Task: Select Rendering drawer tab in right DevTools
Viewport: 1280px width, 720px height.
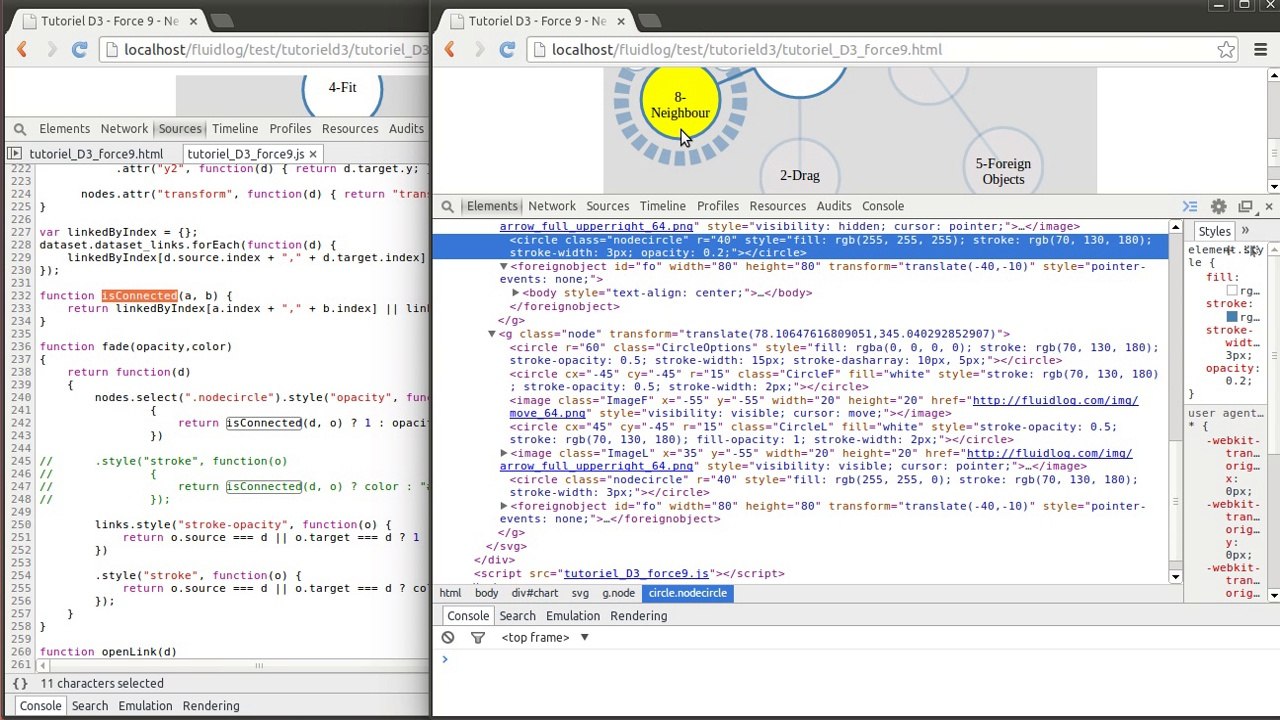Action: [x=638, y=616]
